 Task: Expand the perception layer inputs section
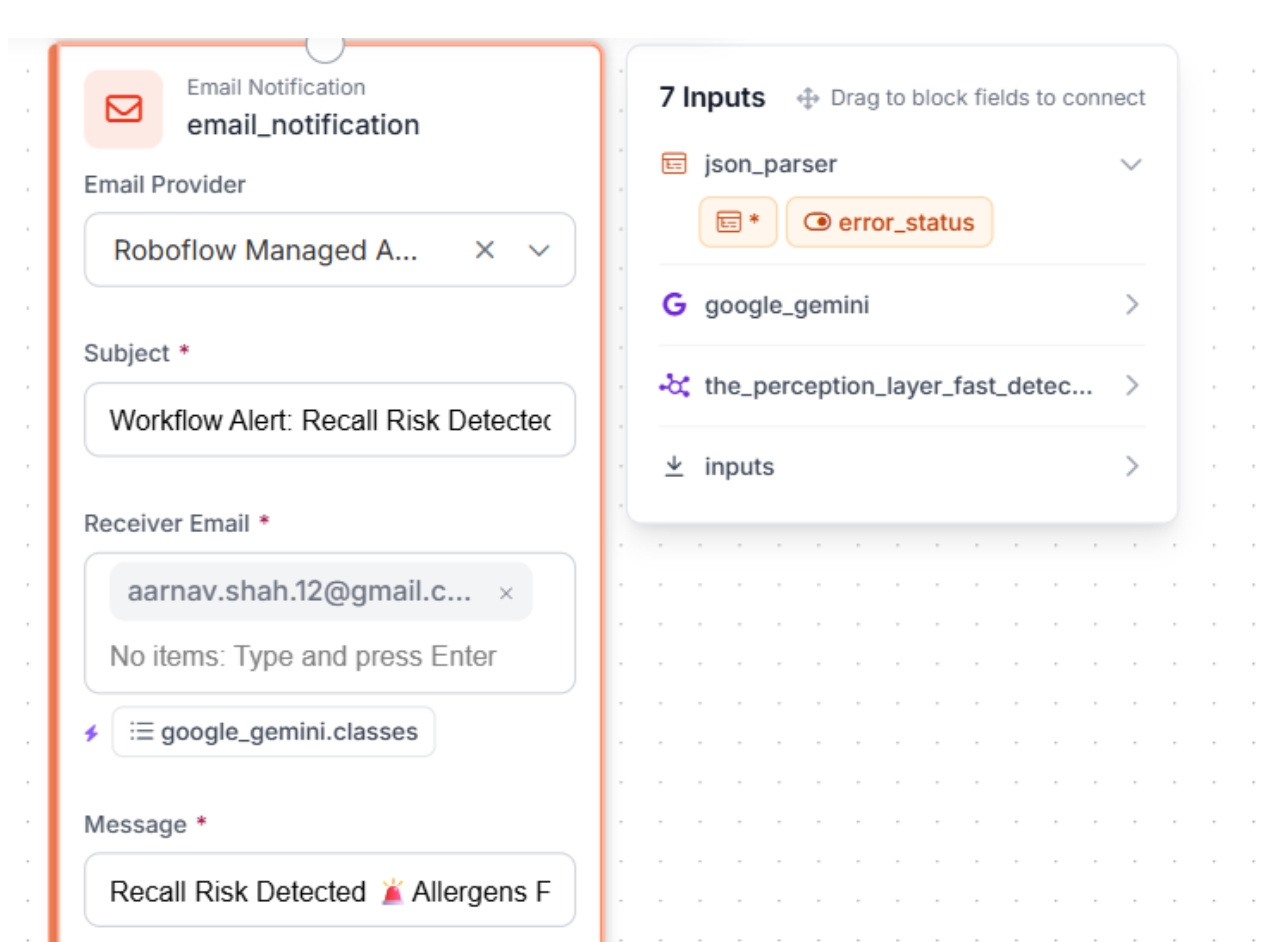[1131, 386]
